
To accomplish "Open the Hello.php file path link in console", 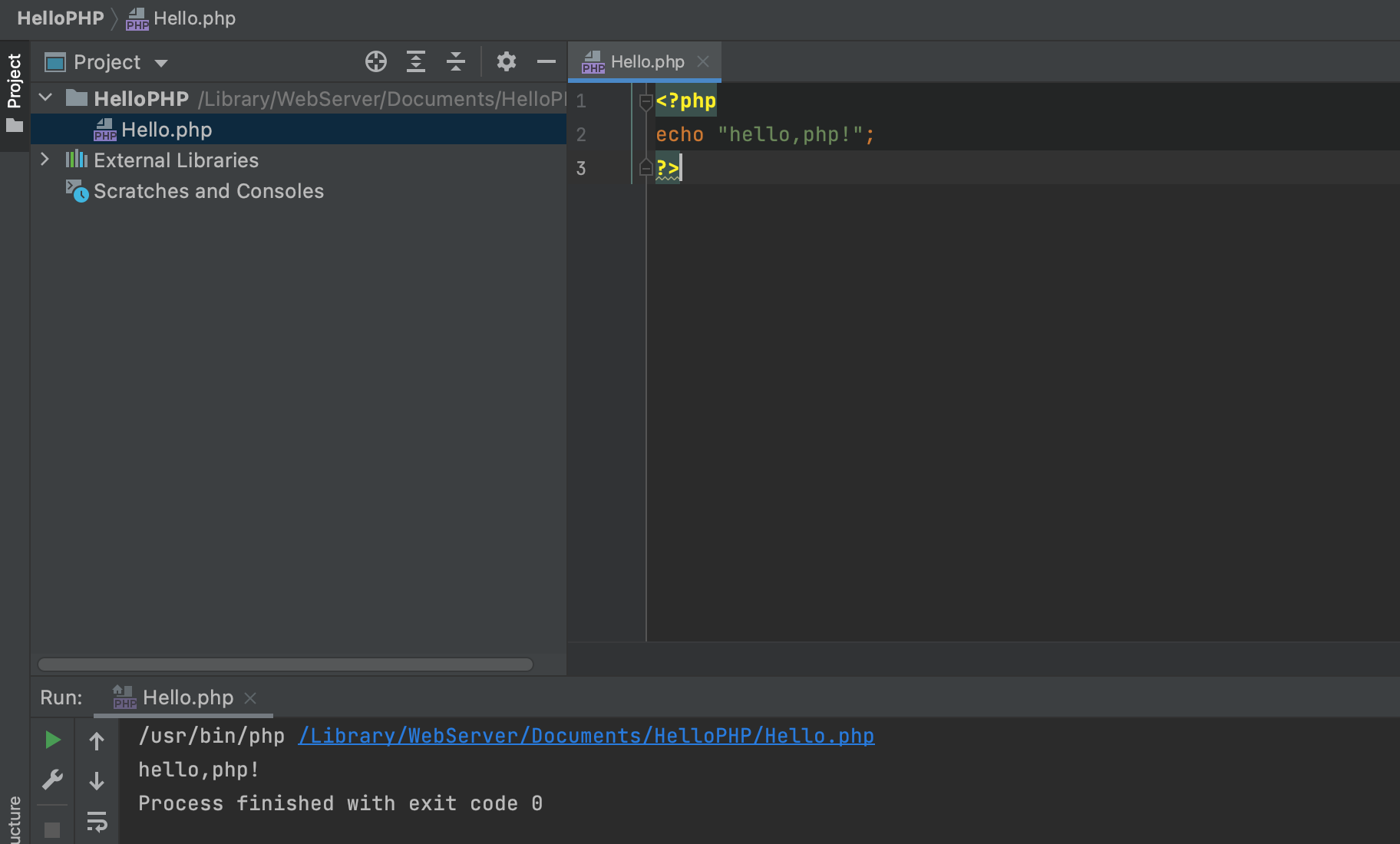I will click(586, 736).
